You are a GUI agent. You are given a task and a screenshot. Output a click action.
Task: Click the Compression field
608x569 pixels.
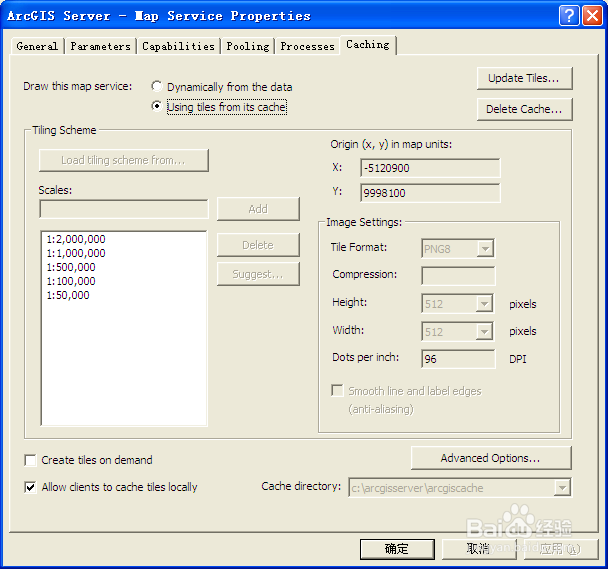coord(458,276)
